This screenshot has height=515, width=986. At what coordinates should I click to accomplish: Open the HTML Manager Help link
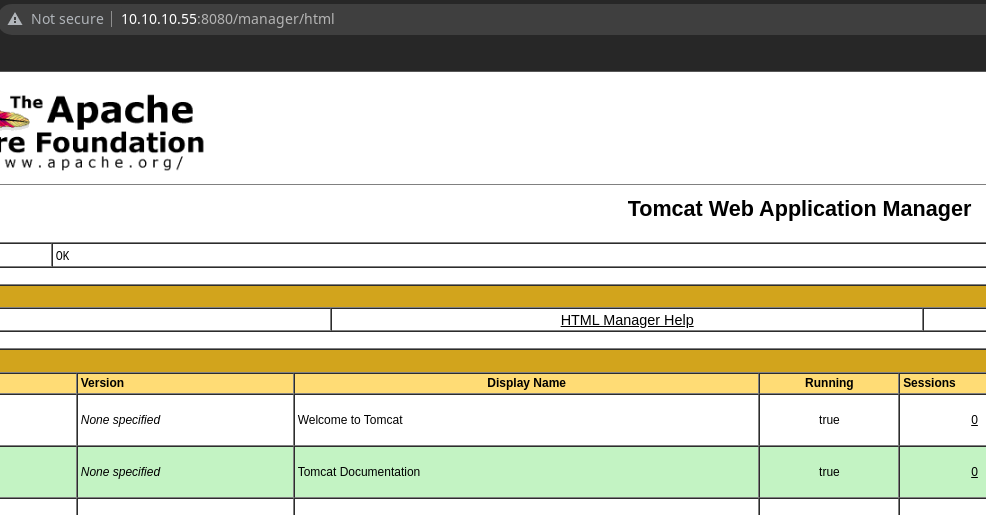(x=627, y=320)
